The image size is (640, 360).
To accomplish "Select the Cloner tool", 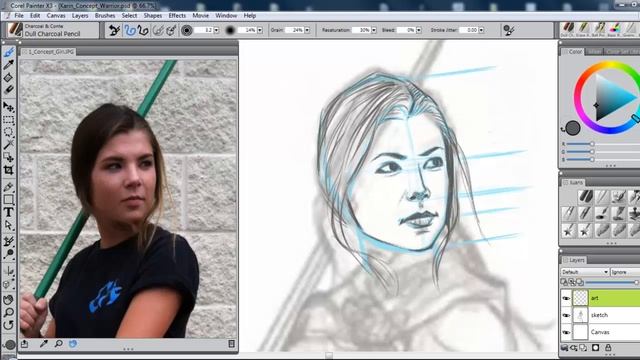I will coord(9,241).
